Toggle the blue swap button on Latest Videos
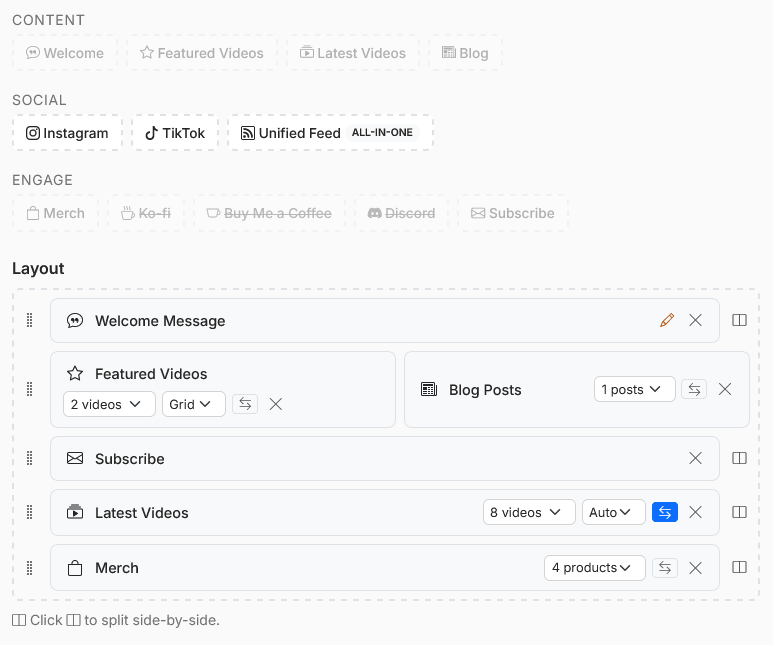773x645 pixels. click(x=665, y=512)
